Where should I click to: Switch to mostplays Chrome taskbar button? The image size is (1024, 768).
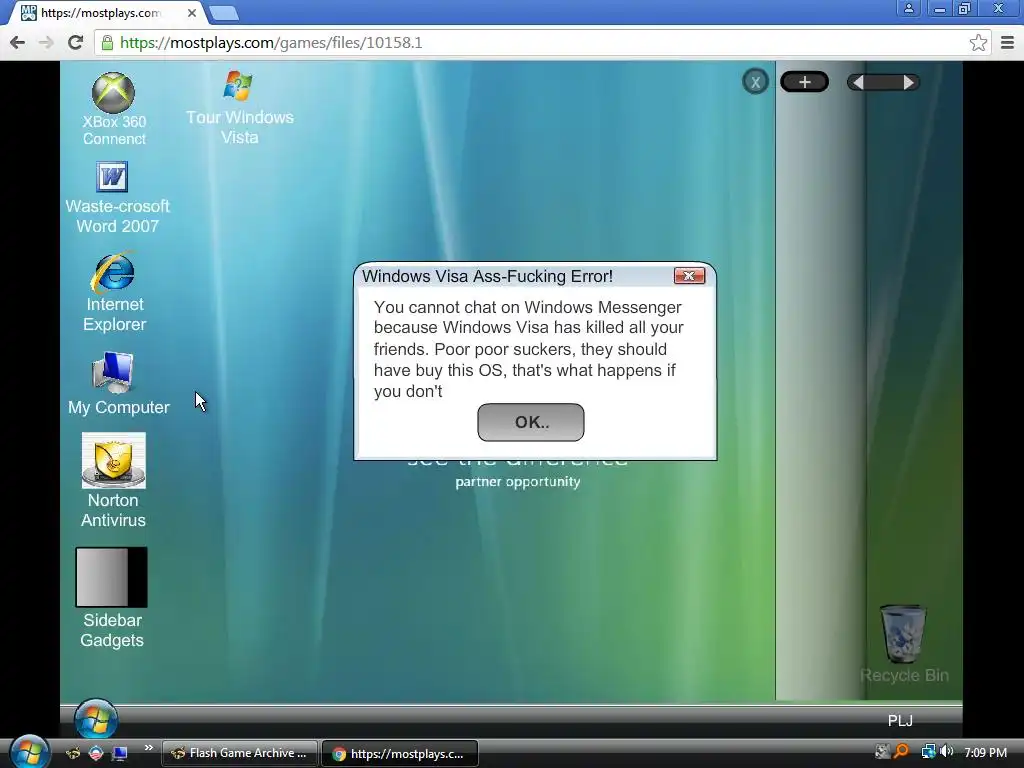(x=400, y=753)
